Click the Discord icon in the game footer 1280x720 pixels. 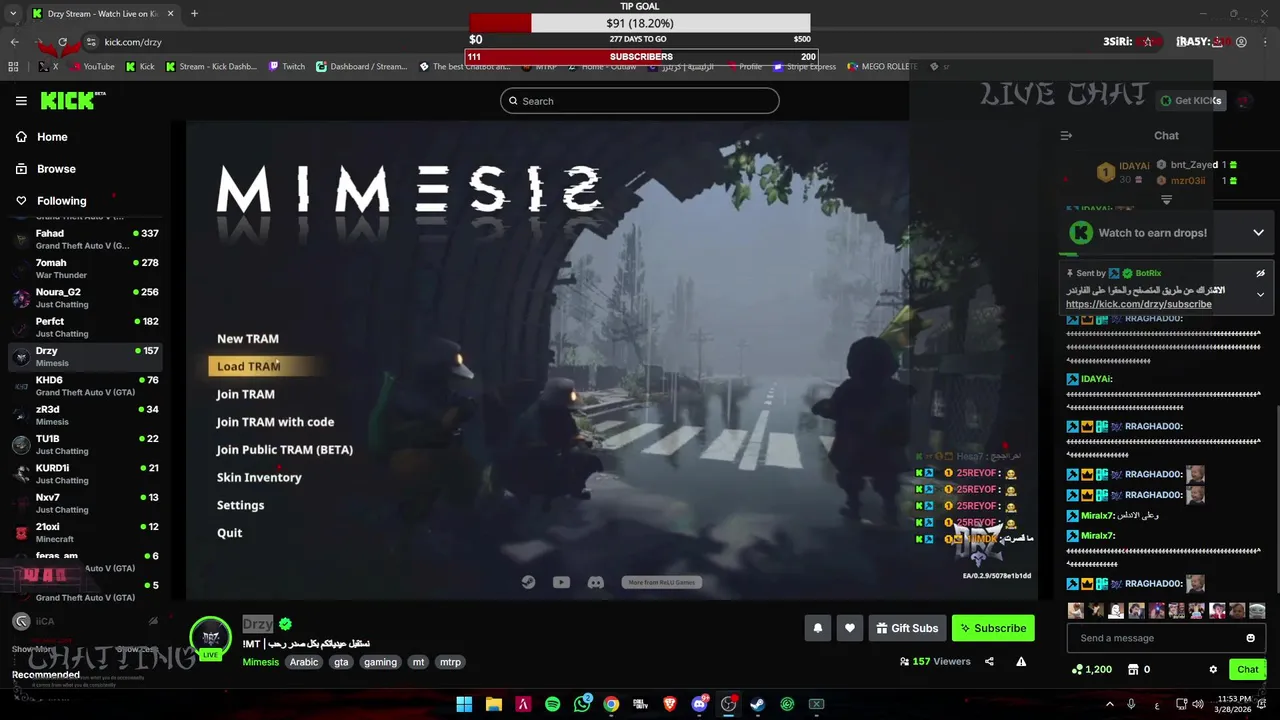[x=595, y=582]
